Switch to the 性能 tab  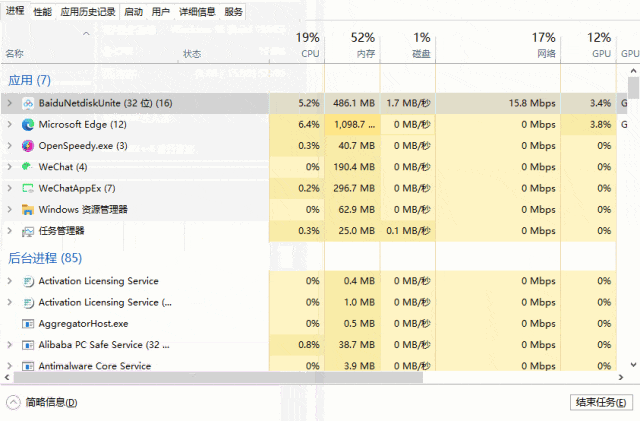42,12
